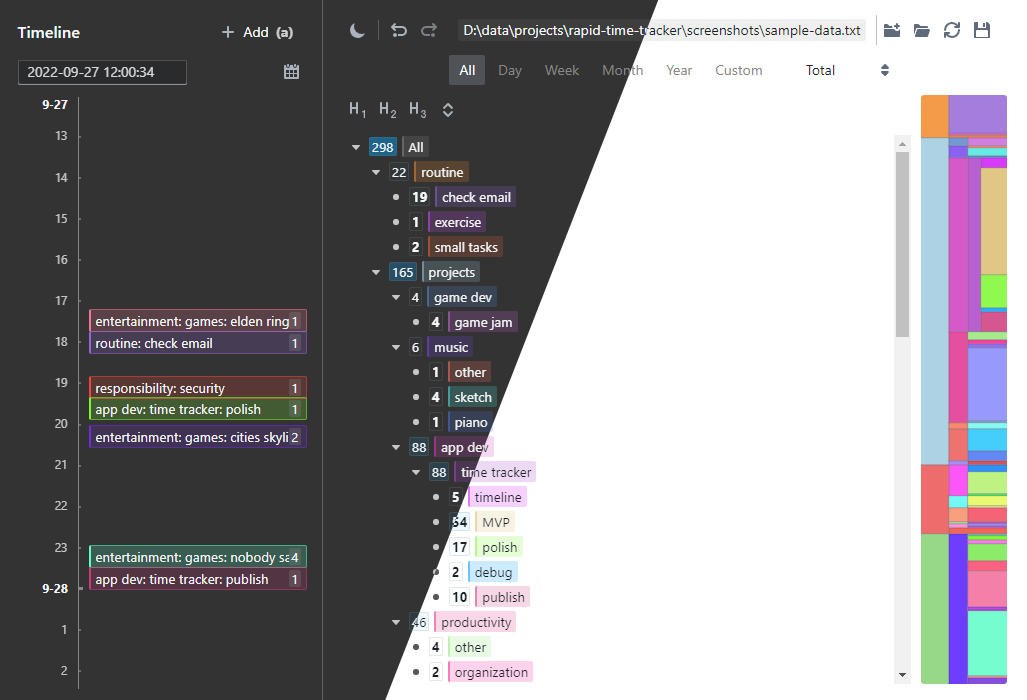The width and height of the screenshot is (1027, 700).
Task: Collapse the time tracker node
Action: (x=416, y=472)
